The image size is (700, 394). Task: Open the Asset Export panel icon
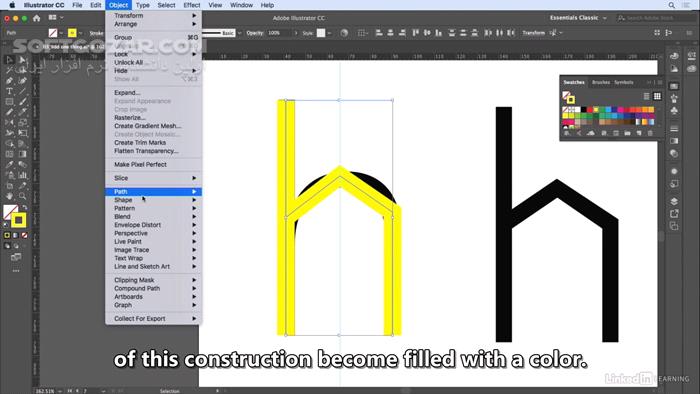tap(674, 214)
